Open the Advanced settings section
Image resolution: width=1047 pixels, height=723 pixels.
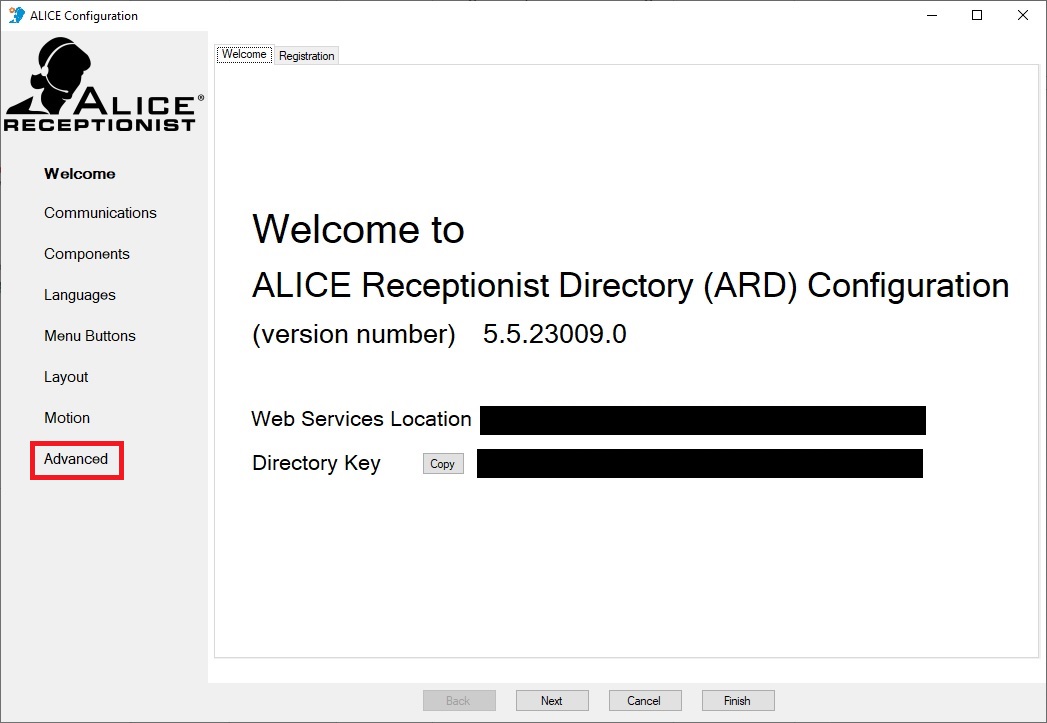(76, 459)
